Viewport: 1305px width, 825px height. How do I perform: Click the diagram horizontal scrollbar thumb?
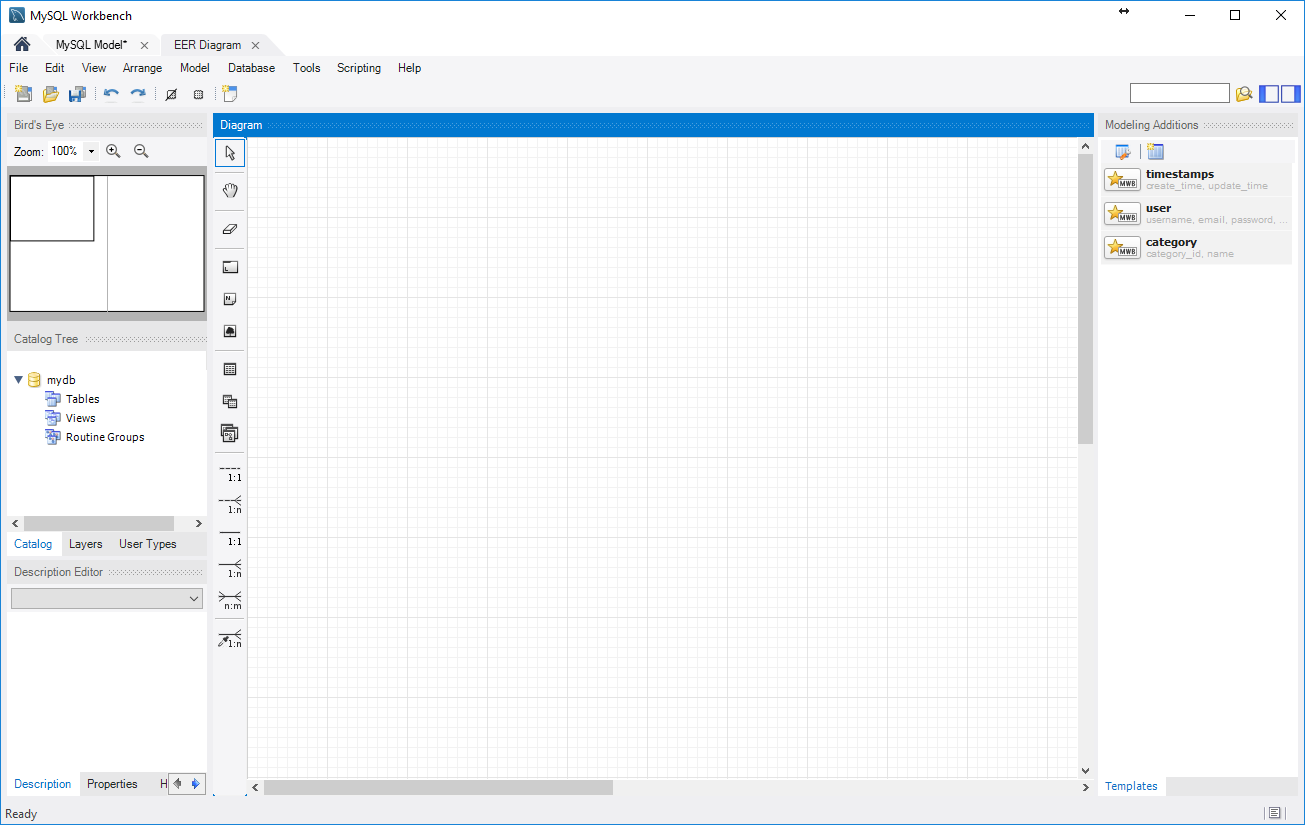438,787
